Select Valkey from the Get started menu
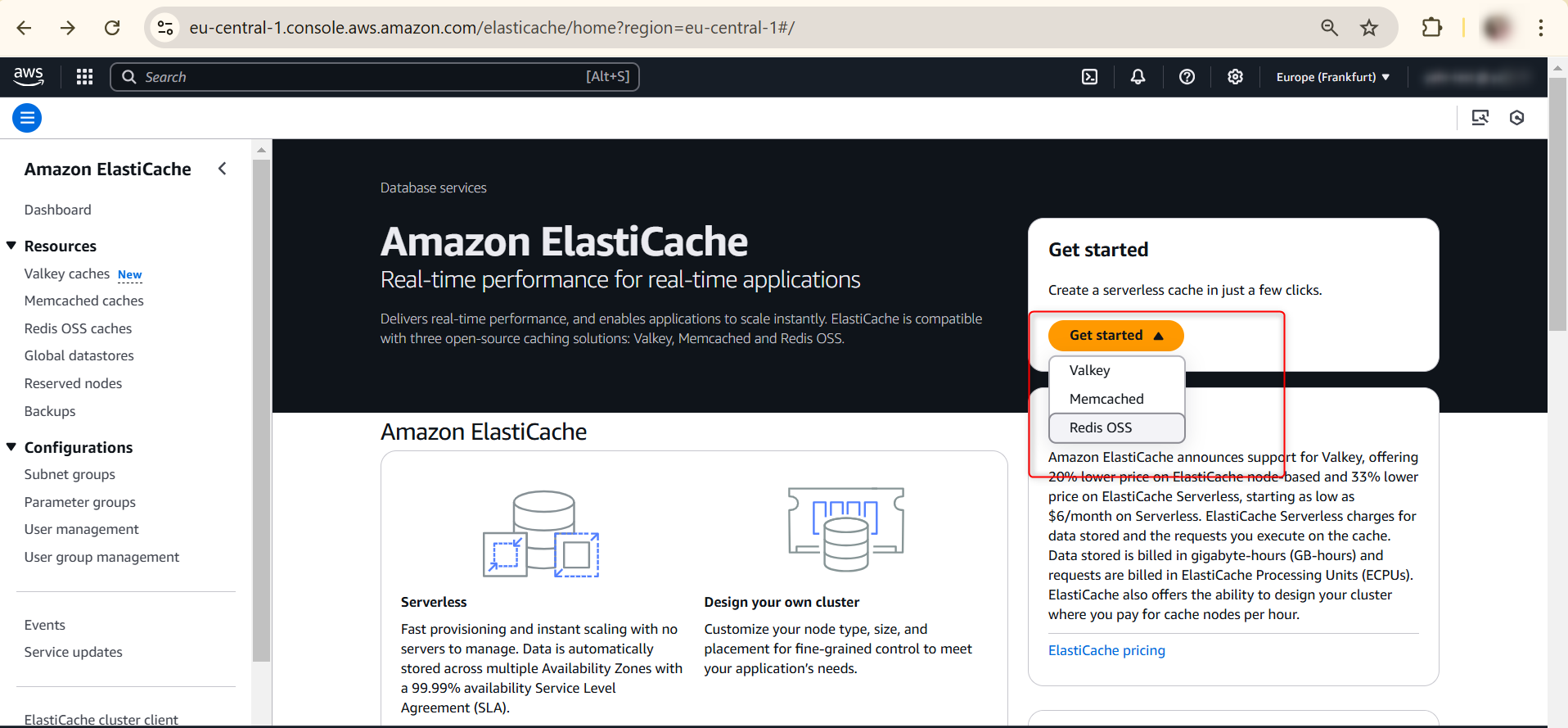The width and height of the screenshot is (1568, 728). (1089, 370)
